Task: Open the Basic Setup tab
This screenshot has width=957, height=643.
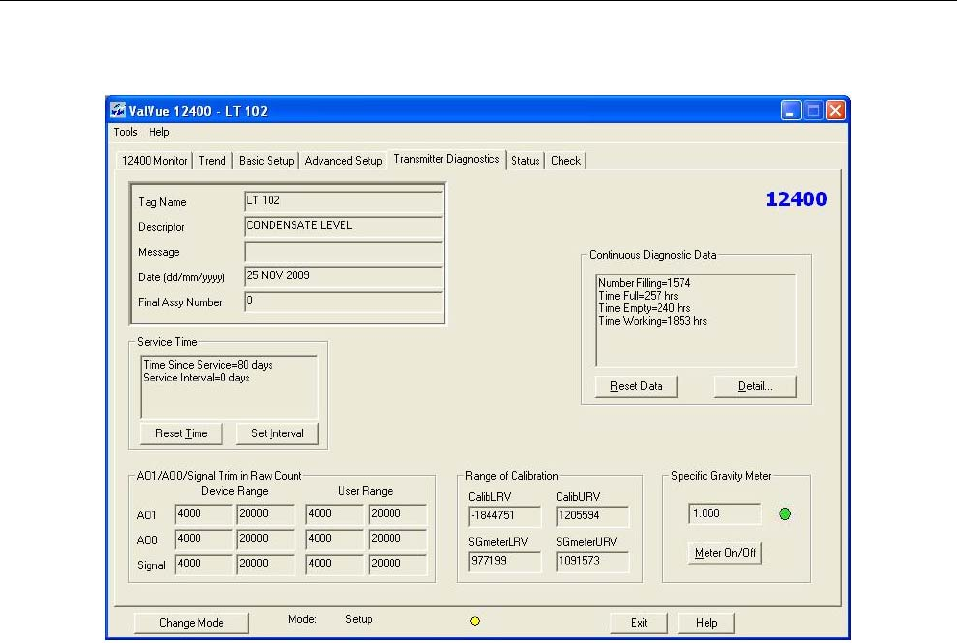Action: (266, 161)
